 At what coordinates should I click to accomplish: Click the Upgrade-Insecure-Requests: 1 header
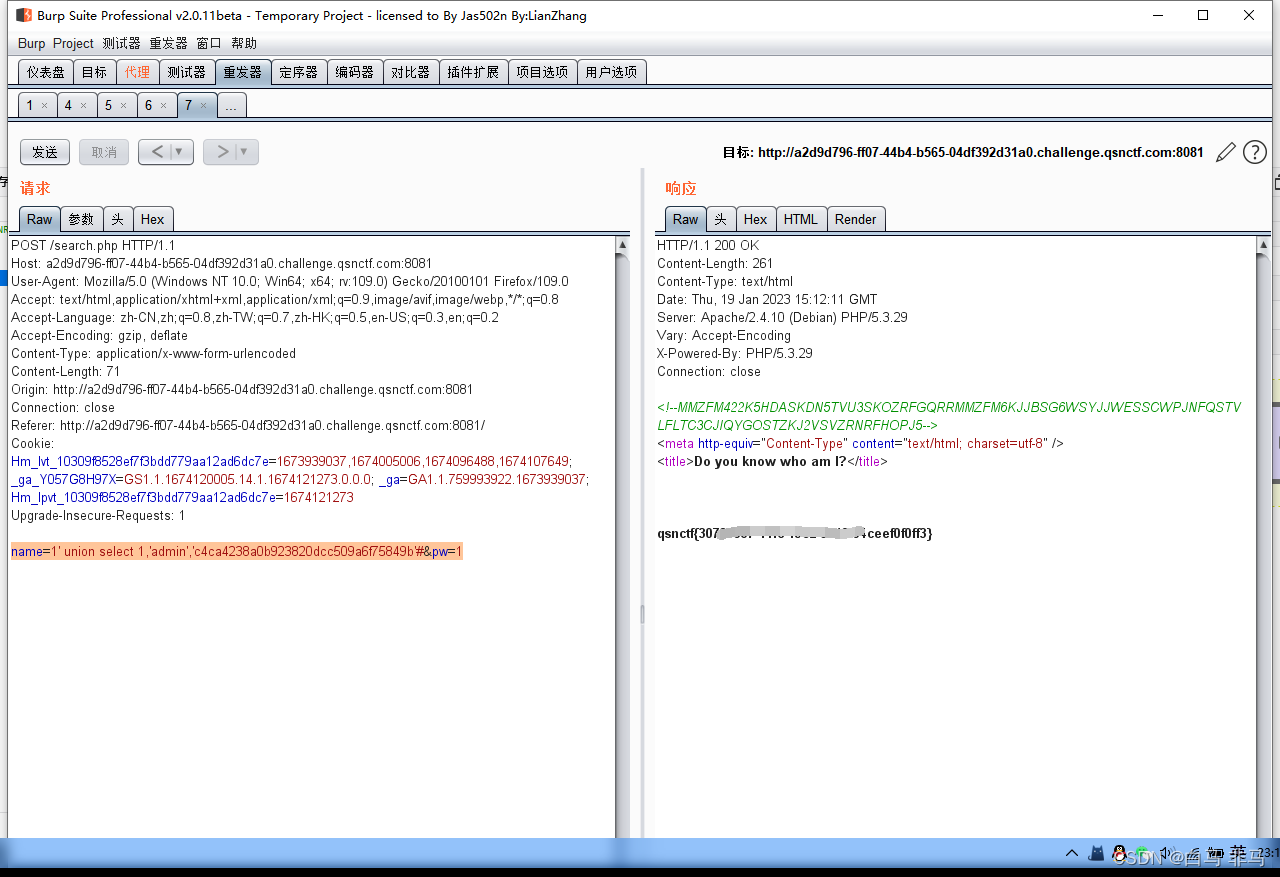(98, 515)
